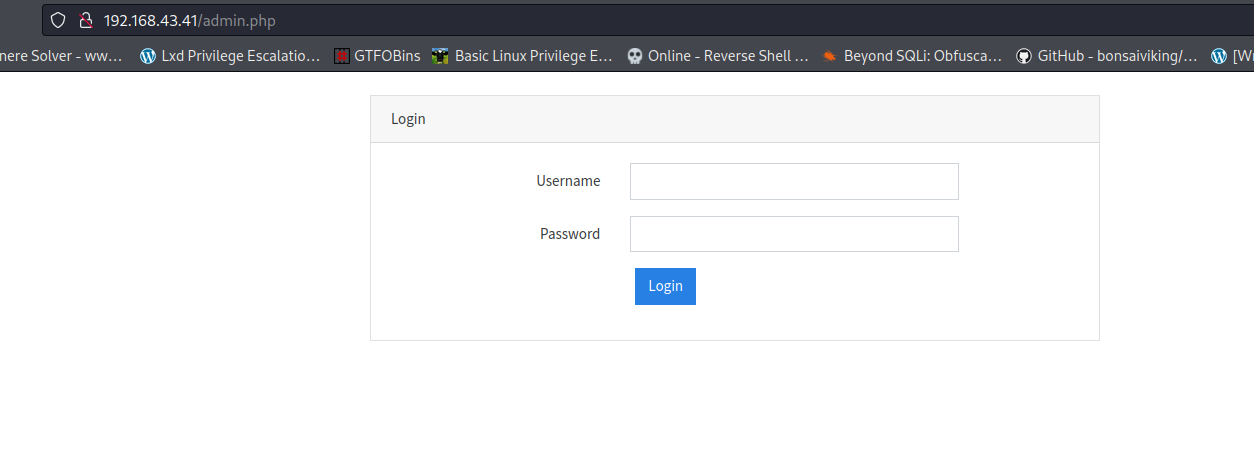The image size is (1254, 467).
Task: Open the Beyond SQLi: Obfusca... bookmark text
Action: 922,56
